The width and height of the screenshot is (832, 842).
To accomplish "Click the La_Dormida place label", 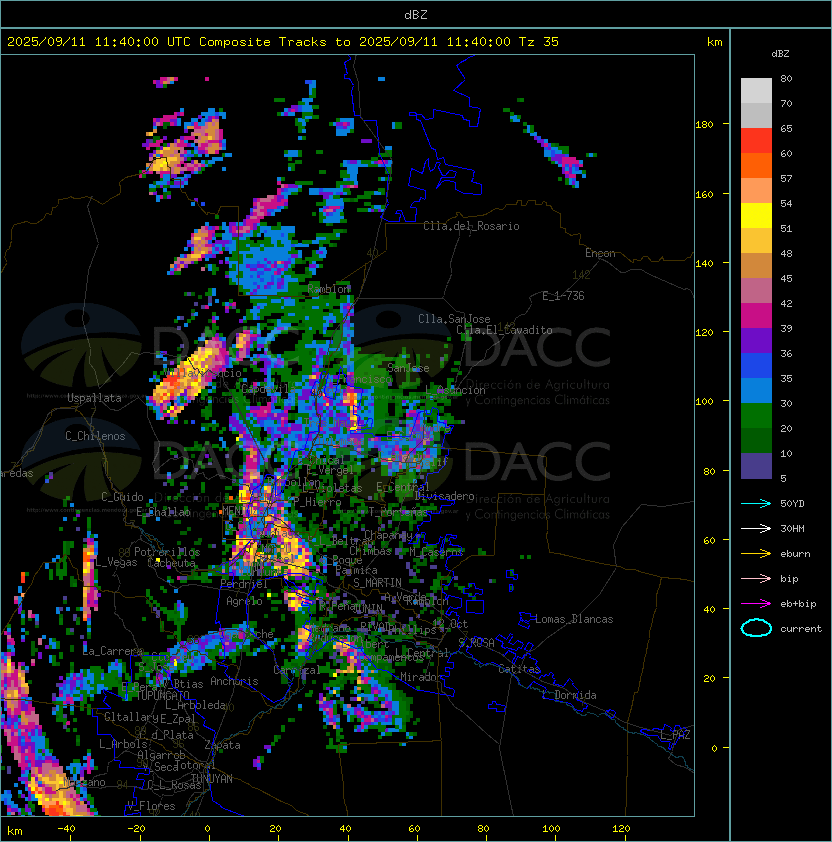I will (x=569, y=695).
